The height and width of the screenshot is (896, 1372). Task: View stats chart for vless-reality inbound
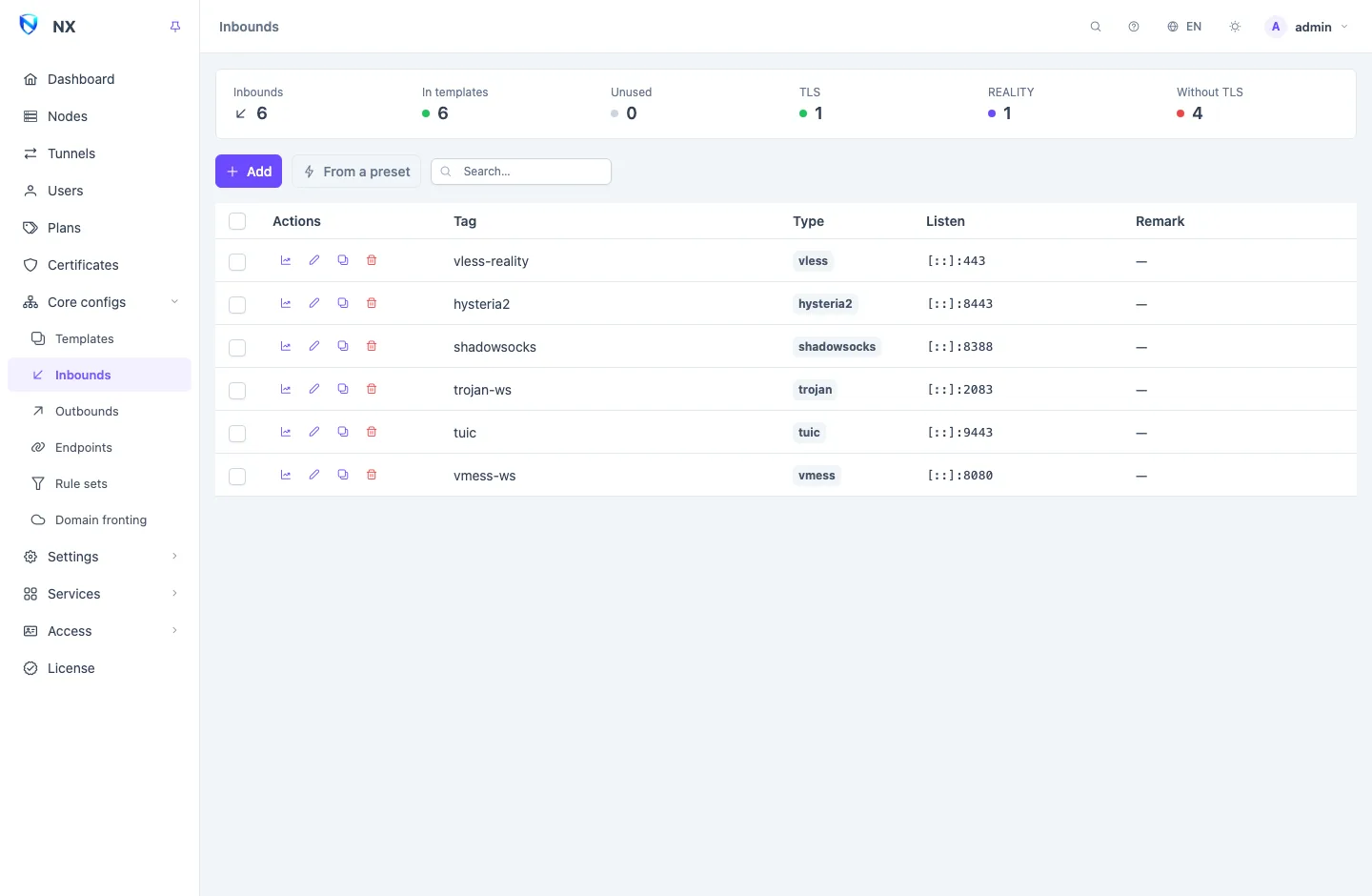click(286, 260)
